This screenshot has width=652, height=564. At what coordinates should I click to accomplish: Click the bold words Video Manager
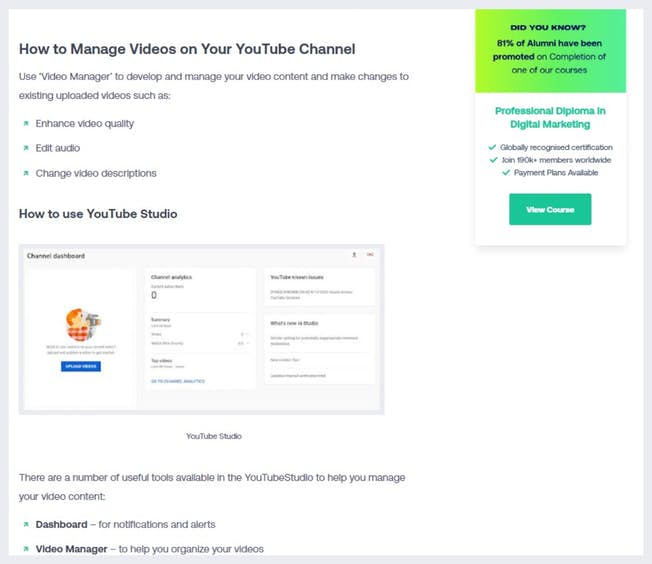[x=72, y=549]
